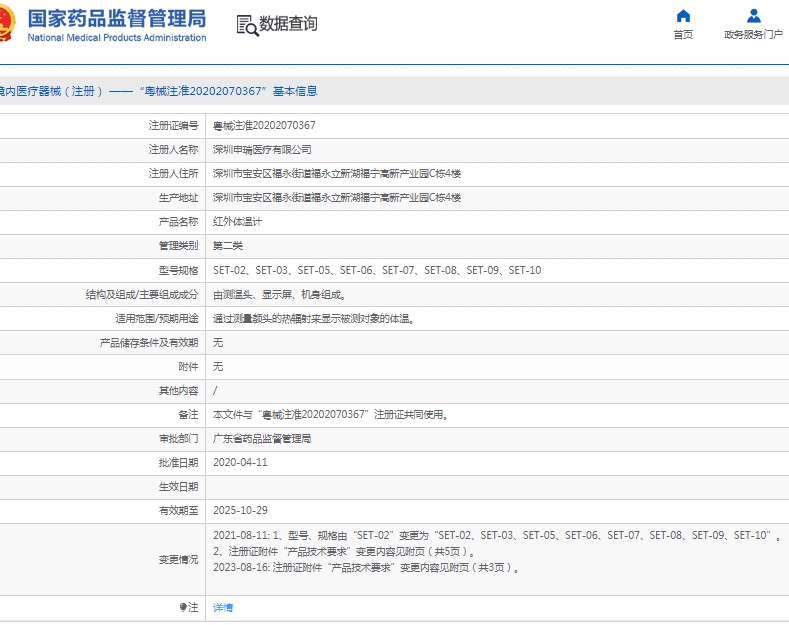Click the slash in 其他内容 row
The height and width of the screenshot is (625, 789).
pos(215,390)
